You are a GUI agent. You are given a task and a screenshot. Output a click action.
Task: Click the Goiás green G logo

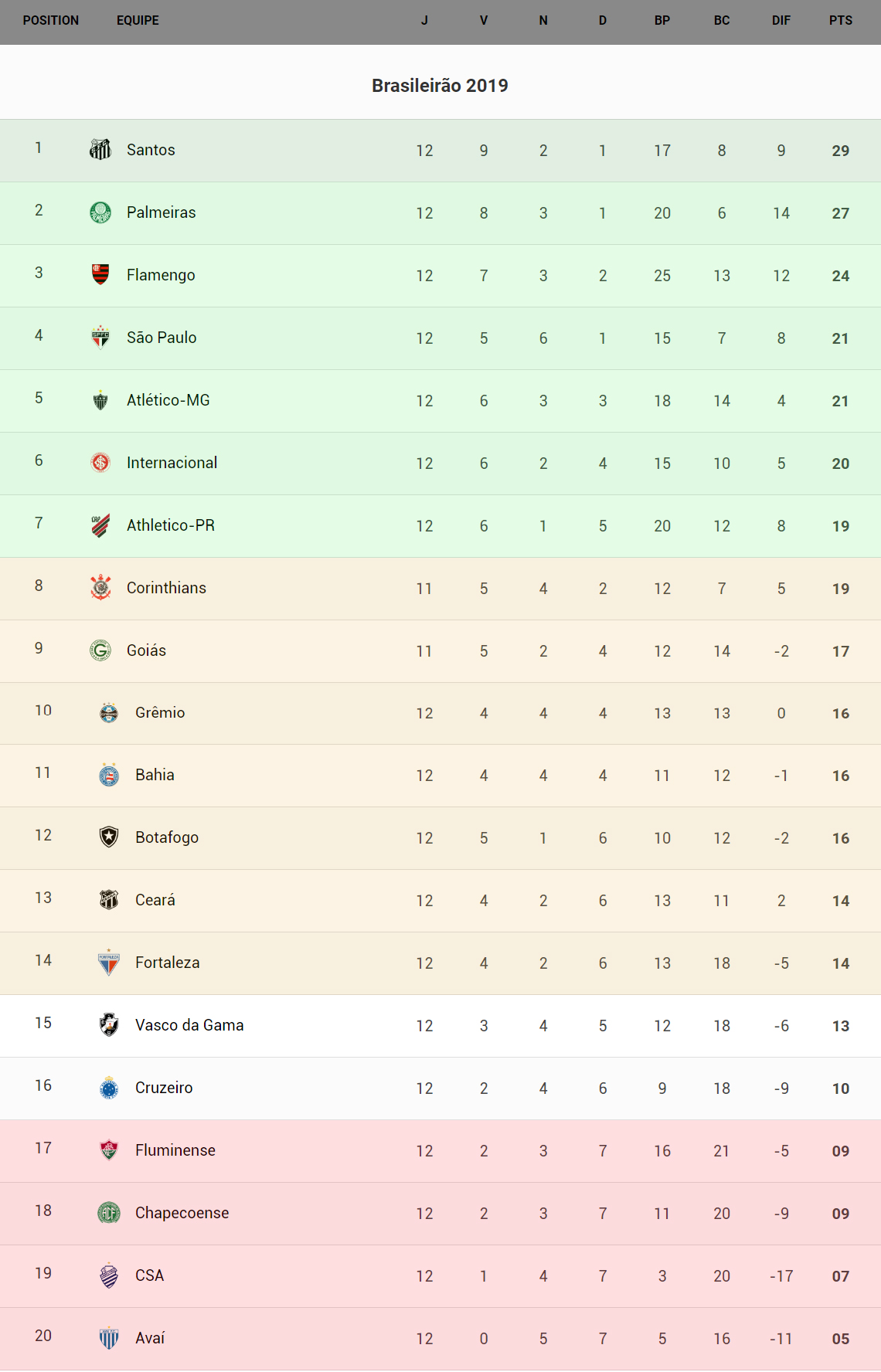coord(100,650)
